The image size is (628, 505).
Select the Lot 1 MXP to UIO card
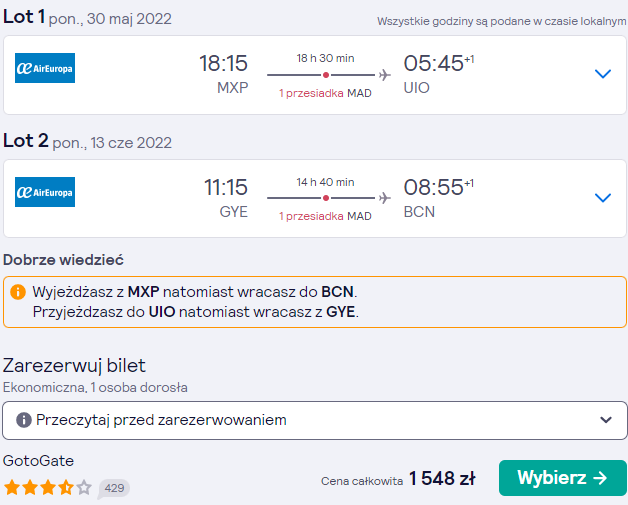[315, 75]
